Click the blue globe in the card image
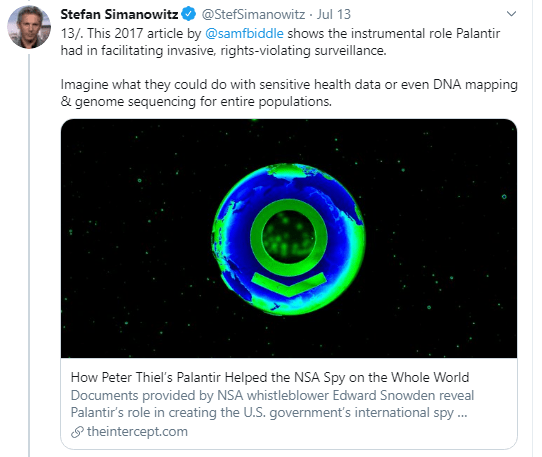 point(289,239)
